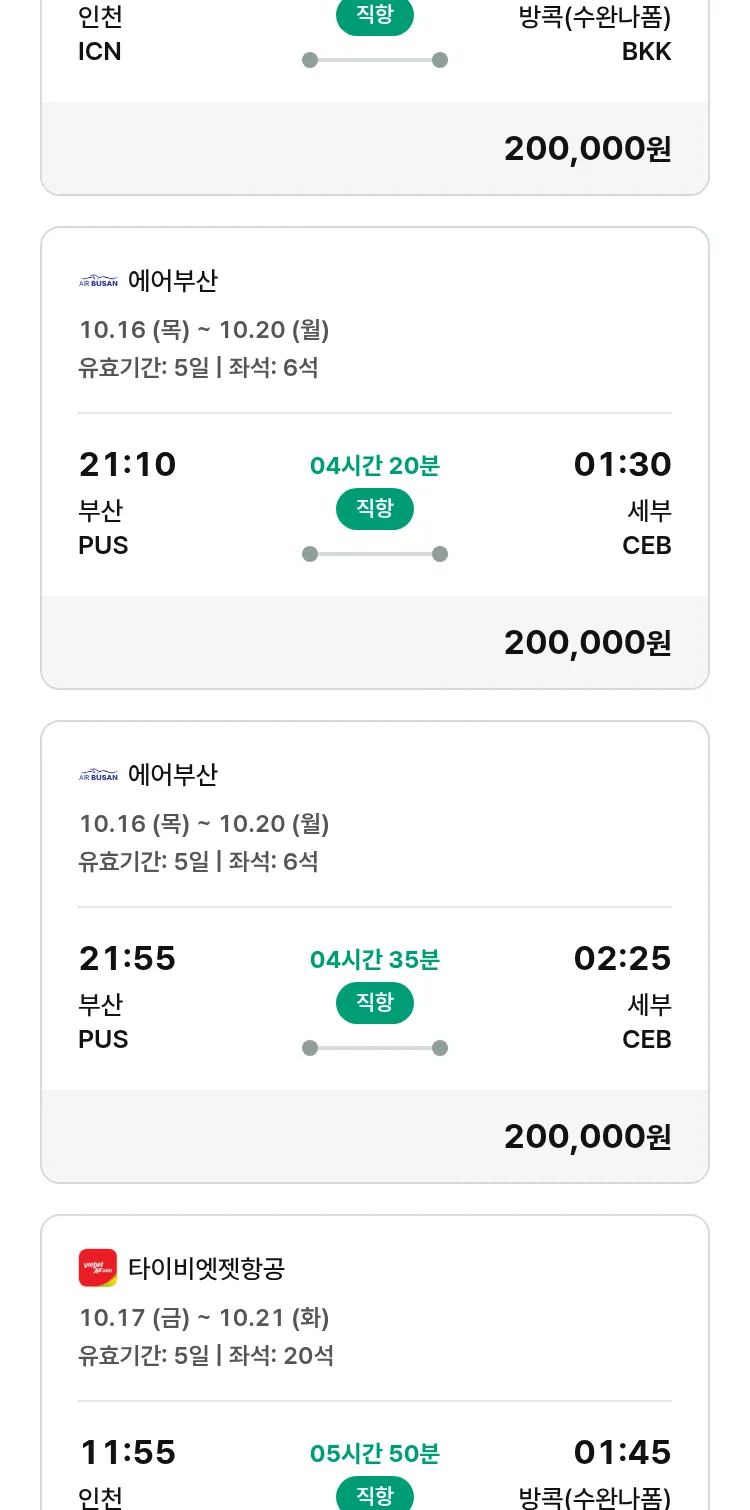Select the 200,000원 price of the 21:10 flight

[x=587, y=642]
